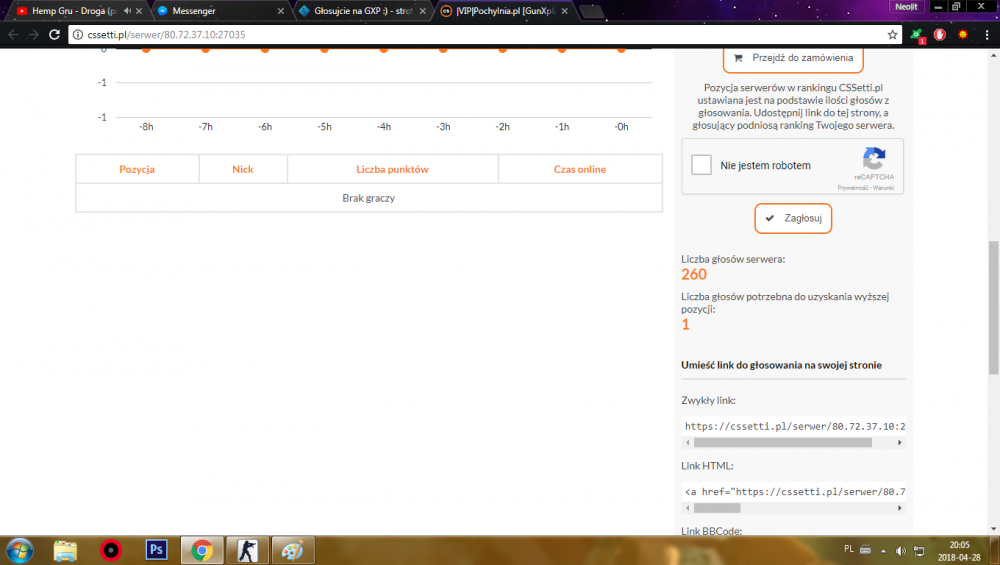The height and width of the screenshot is (565, 1000).
Task: Tick the 'Nie jestem robotem' reCAPTCHA checkbox
Action: point(702,166)
